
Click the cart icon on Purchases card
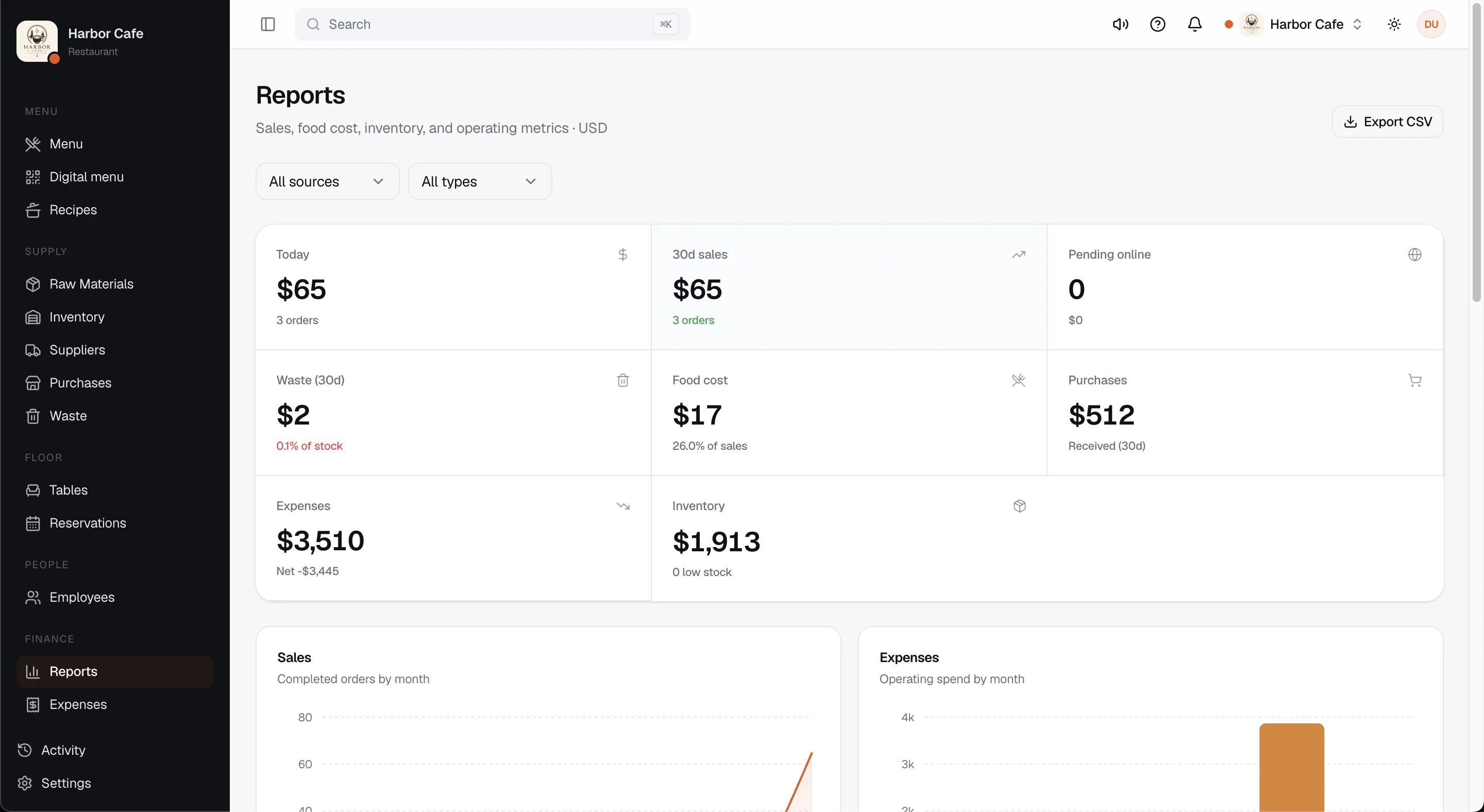pos(1415,380)
